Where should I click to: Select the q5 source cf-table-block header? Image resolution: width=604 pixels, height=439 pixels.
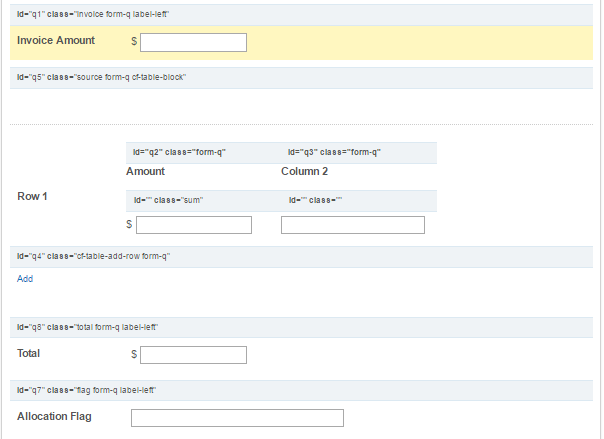pos(300,77)
